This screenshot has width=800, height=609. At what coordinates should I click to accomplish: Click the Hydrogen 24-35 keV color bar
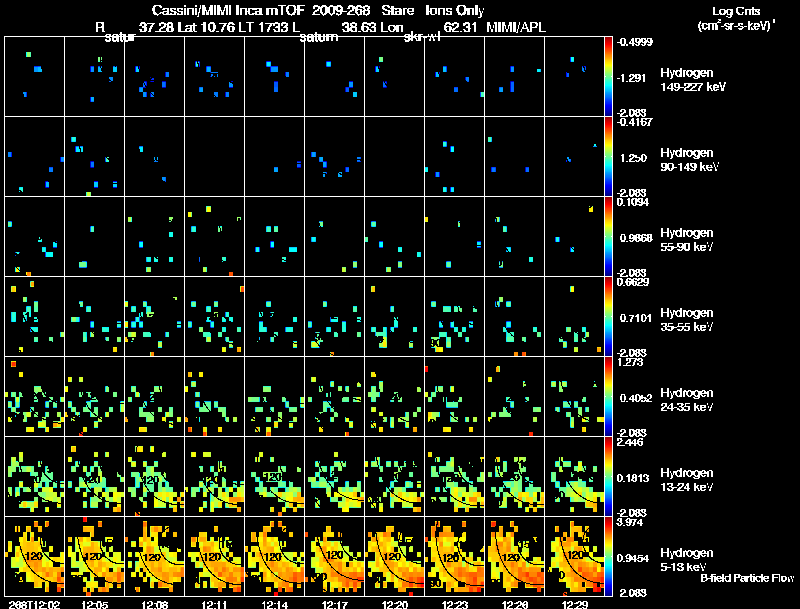pyautogui.click(x=608, y=396)
